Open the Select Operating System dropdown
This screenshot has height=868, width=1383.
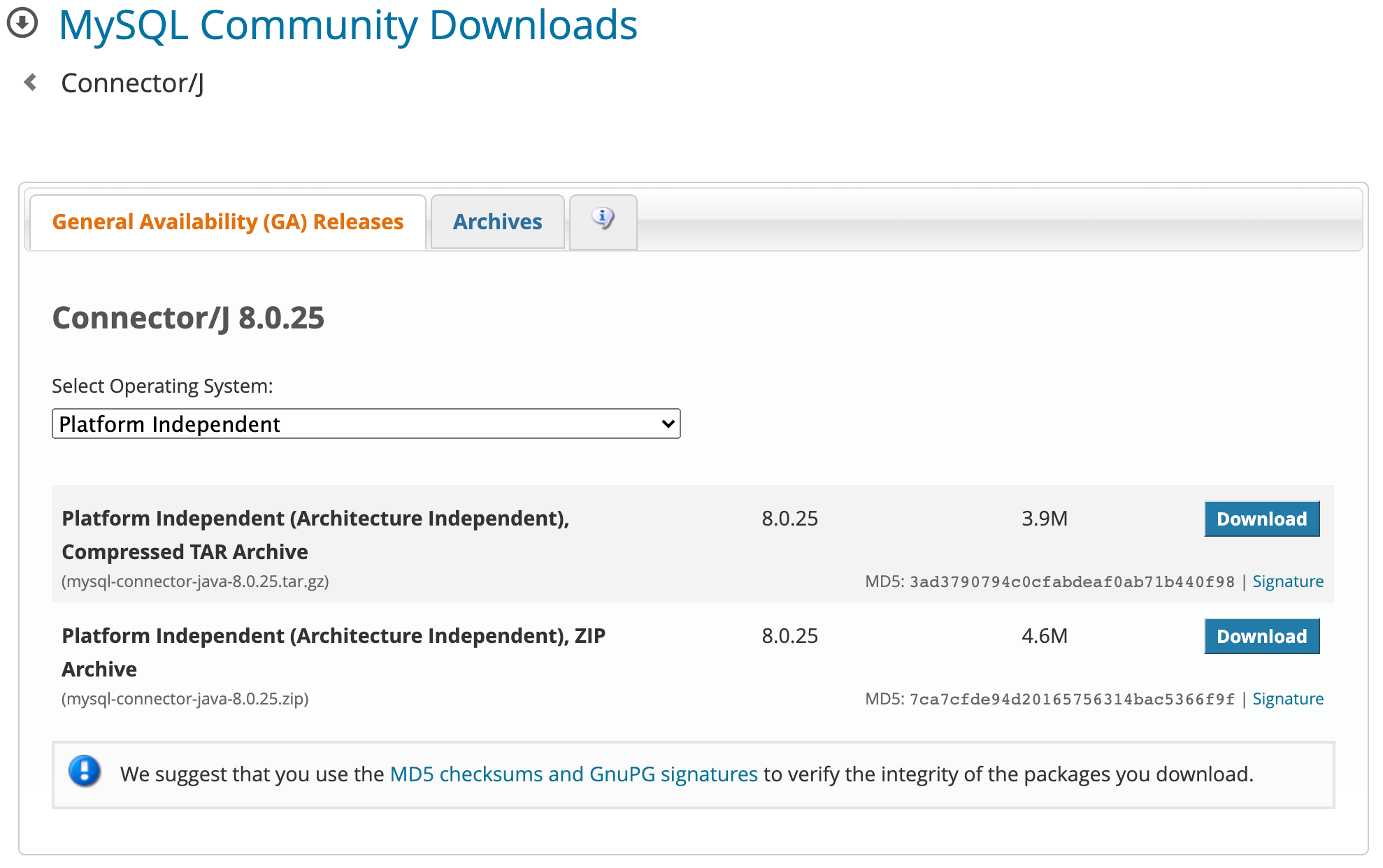click(x=365, y=424)
